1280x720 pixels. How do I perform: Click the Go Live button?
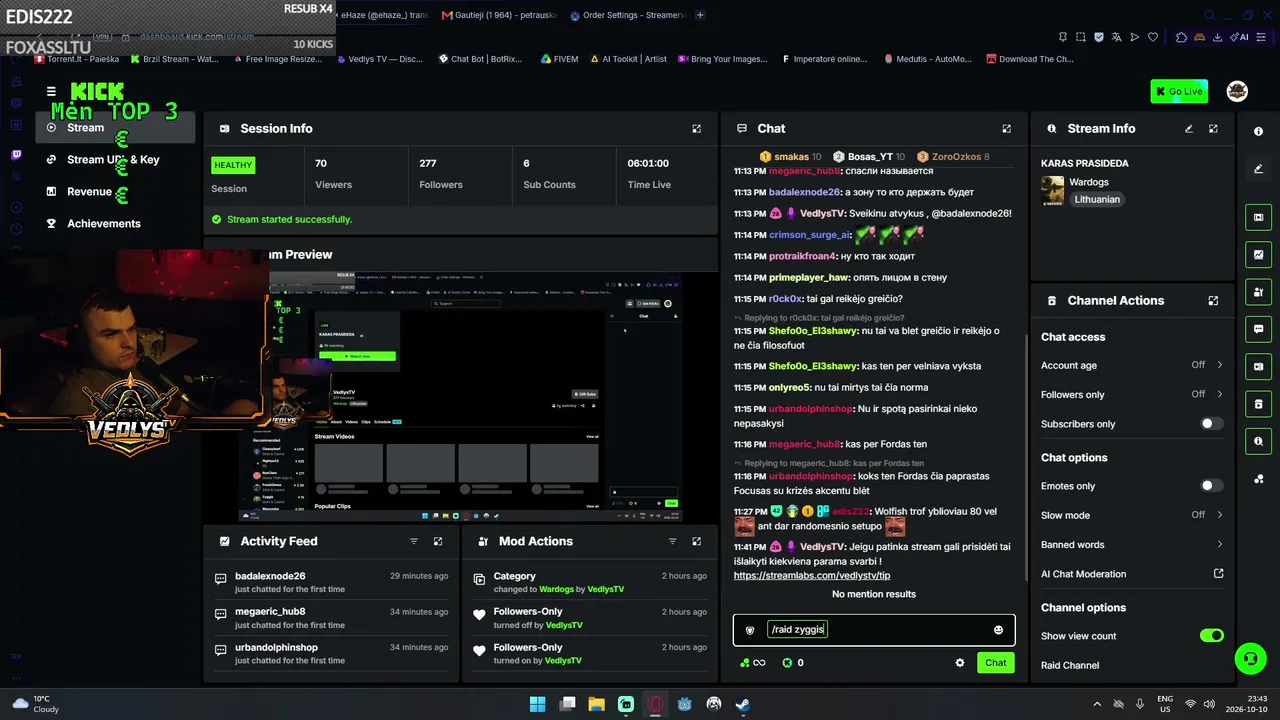coord(1179,91)
